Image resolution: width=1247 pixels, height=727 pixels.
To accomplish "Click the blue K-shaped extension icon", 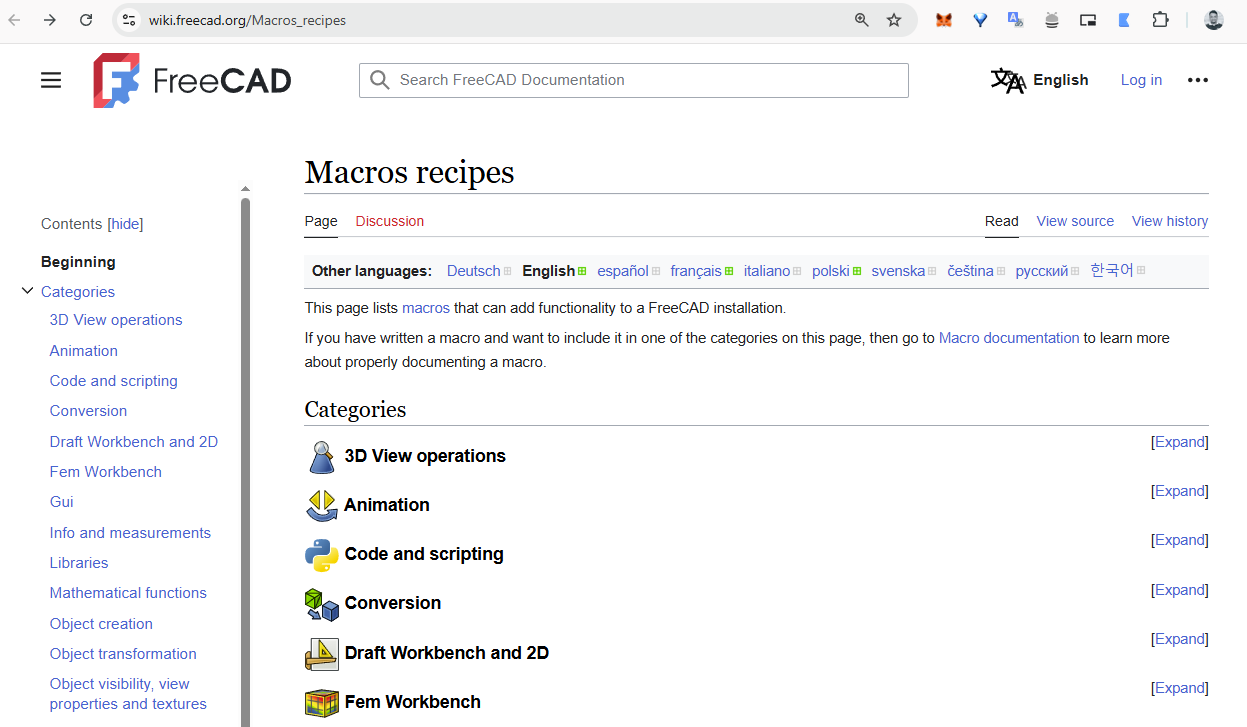I will click(x=1124, y=20).
